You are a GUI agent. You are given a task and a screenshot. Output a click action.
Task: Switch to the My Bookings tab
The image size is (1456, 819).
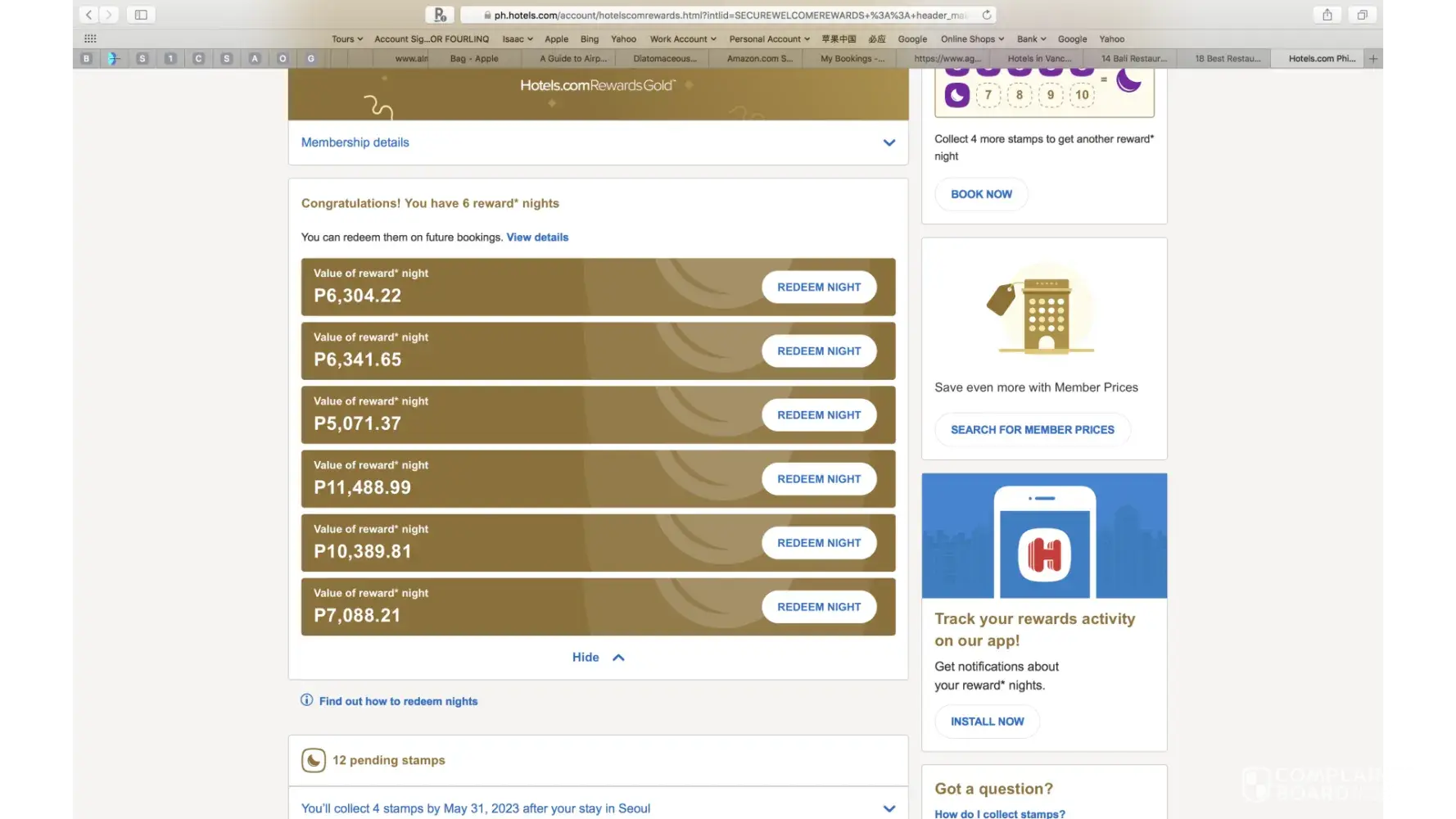pyautogui.click(x=852, y=59)
